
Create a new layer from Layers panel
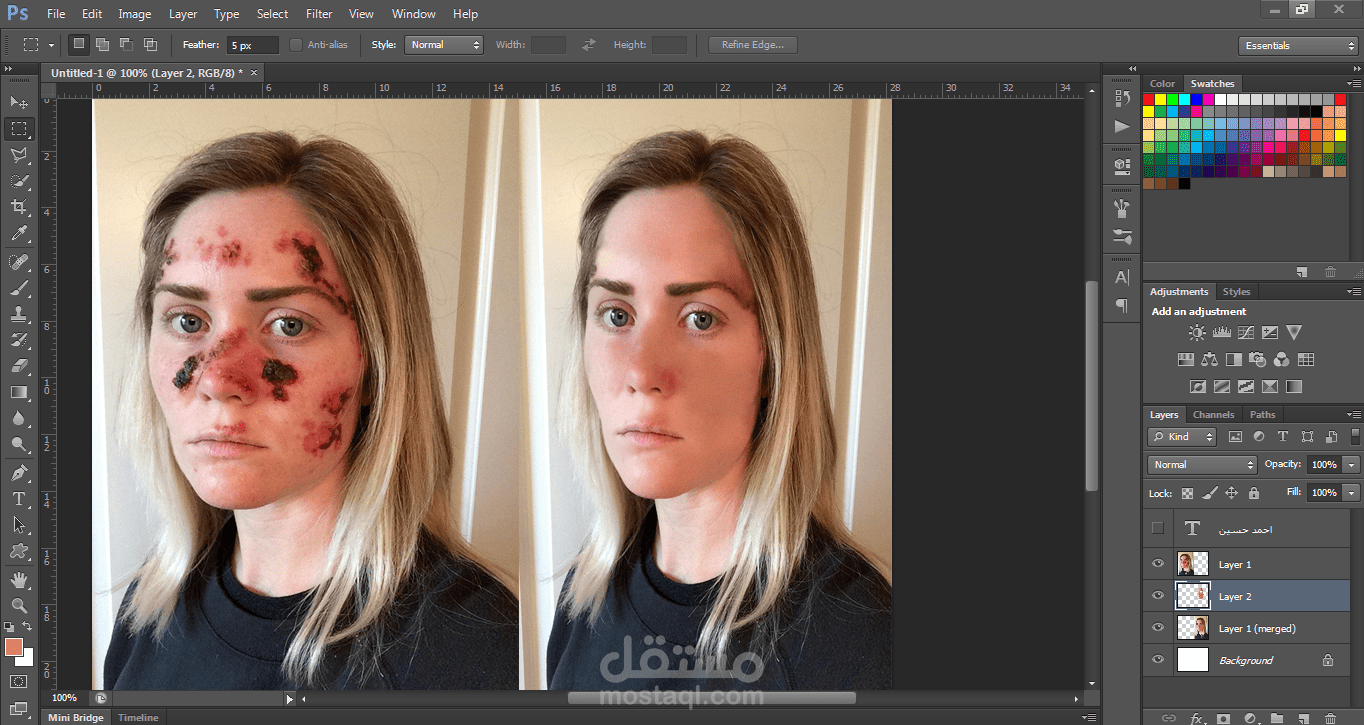click(x=1303, y=717)
